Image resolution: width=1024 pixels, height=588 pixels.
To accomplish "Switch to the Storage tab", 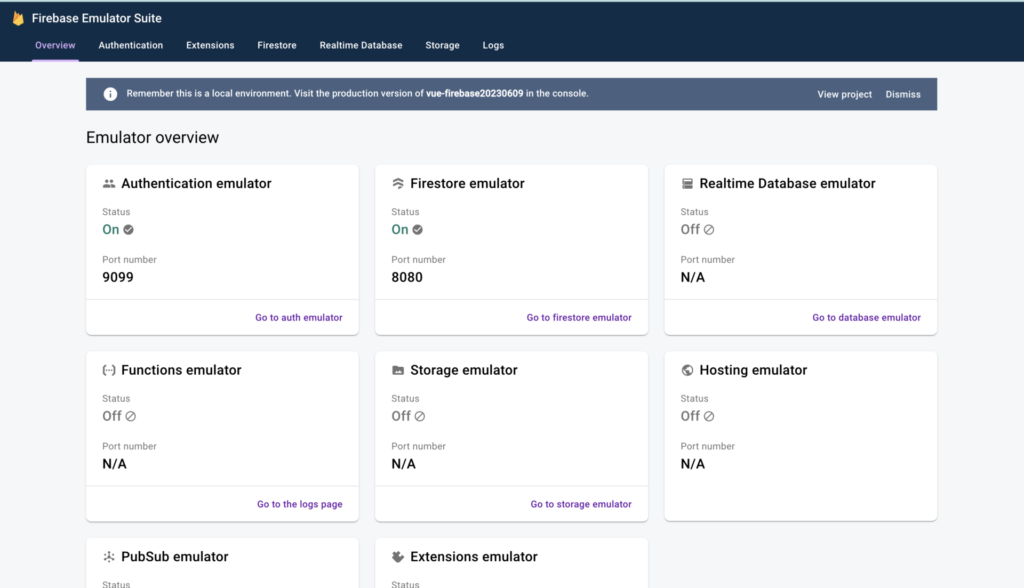I will point(443,45).
